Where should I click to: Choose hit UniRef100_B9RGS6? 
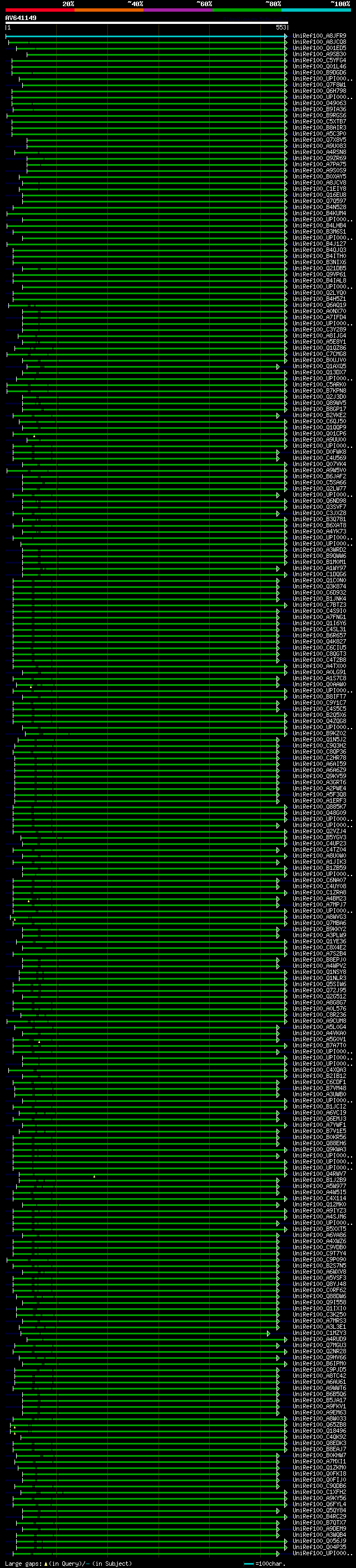[x=319, y=116]
